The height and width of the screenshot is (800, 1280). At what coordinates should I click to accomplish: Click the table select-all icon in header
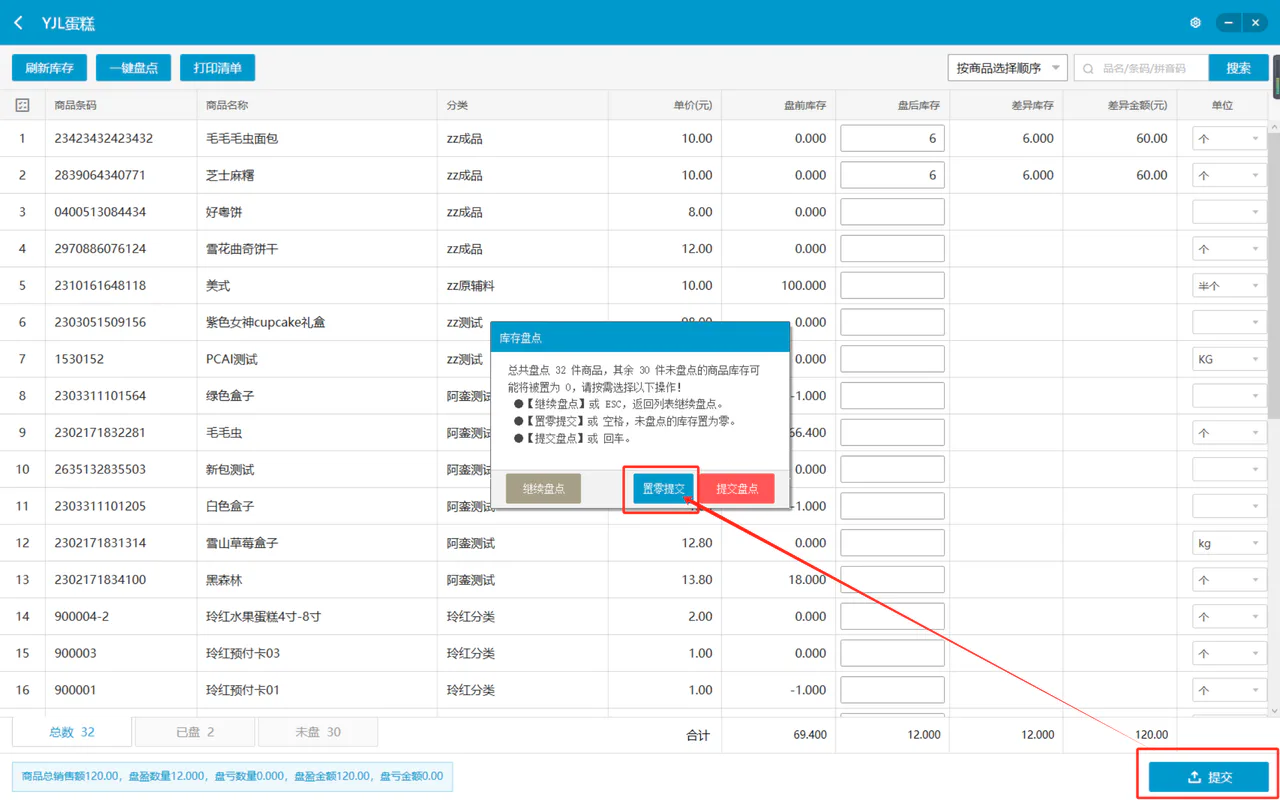[22, 105]
